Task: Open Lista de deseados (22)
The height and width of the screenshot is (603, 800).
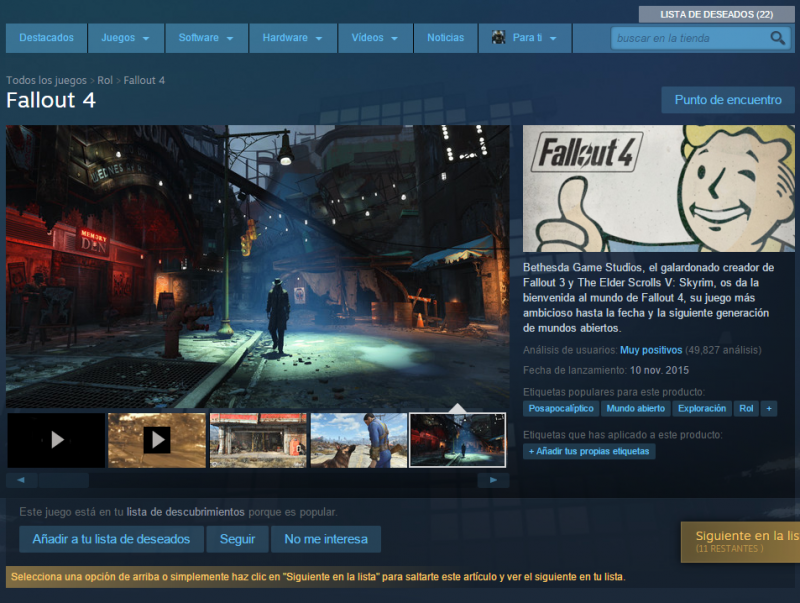Action: 716,14
